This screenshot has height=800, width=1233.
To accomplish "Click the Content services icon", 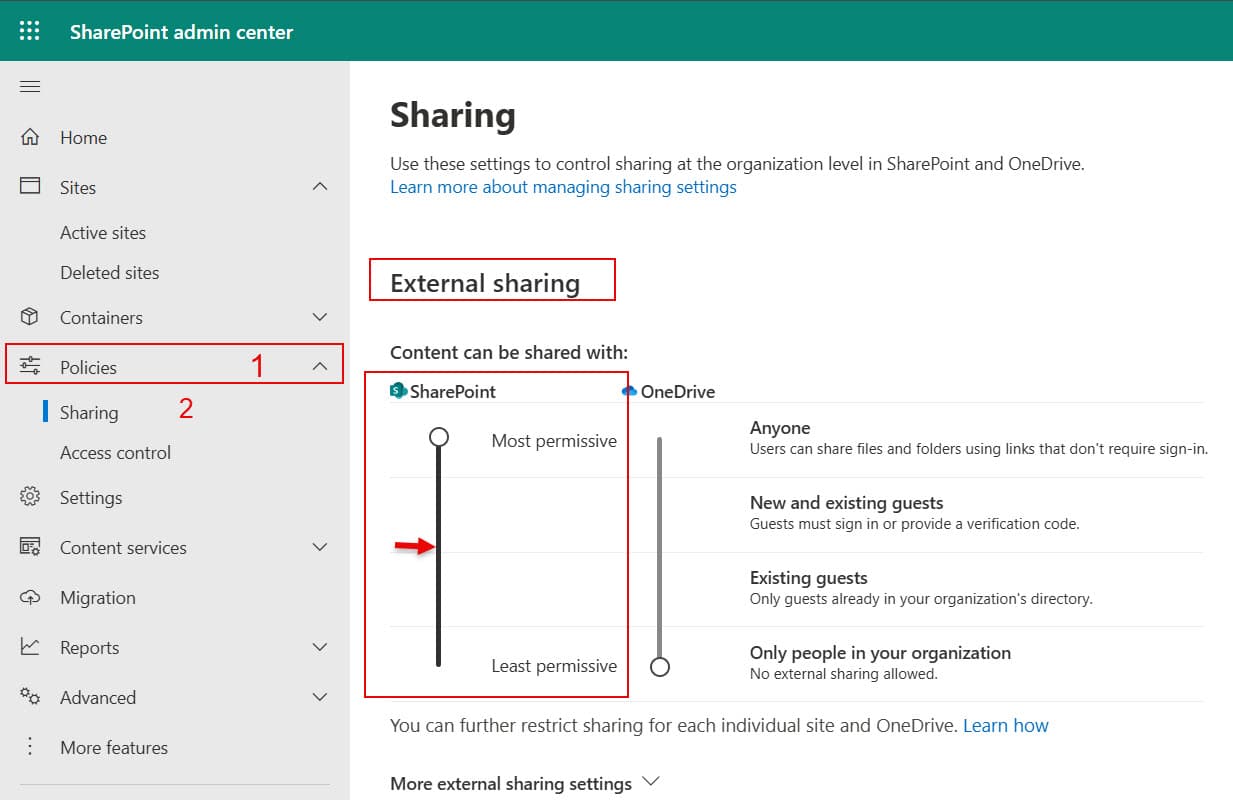I will (x=30, y=547).
